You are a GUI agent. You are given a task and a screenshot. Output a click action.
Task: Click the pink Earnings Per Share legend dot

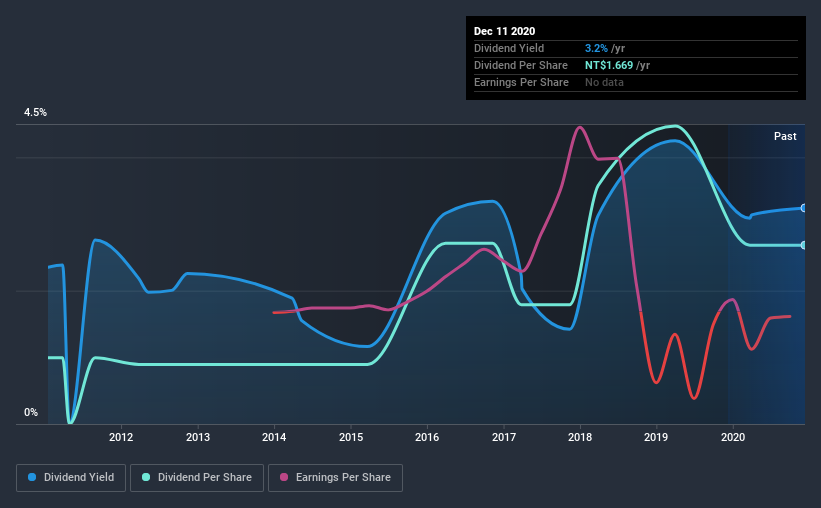click(284, 477)
